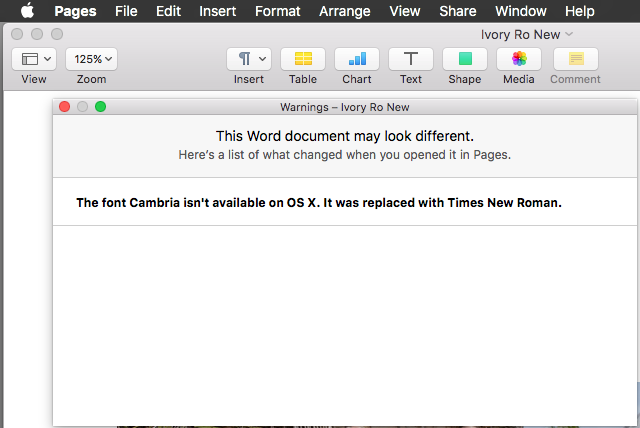Click the Warnings – Ivory Ro New title bar

(345, 107)
